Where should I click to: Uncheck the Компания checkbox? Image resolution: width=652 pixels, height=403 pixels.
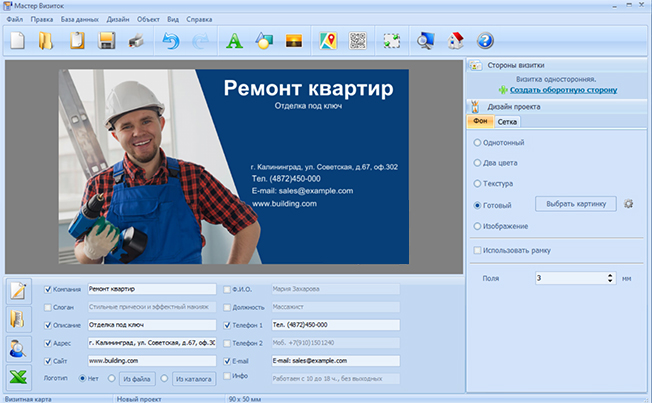tap(48, 289)
